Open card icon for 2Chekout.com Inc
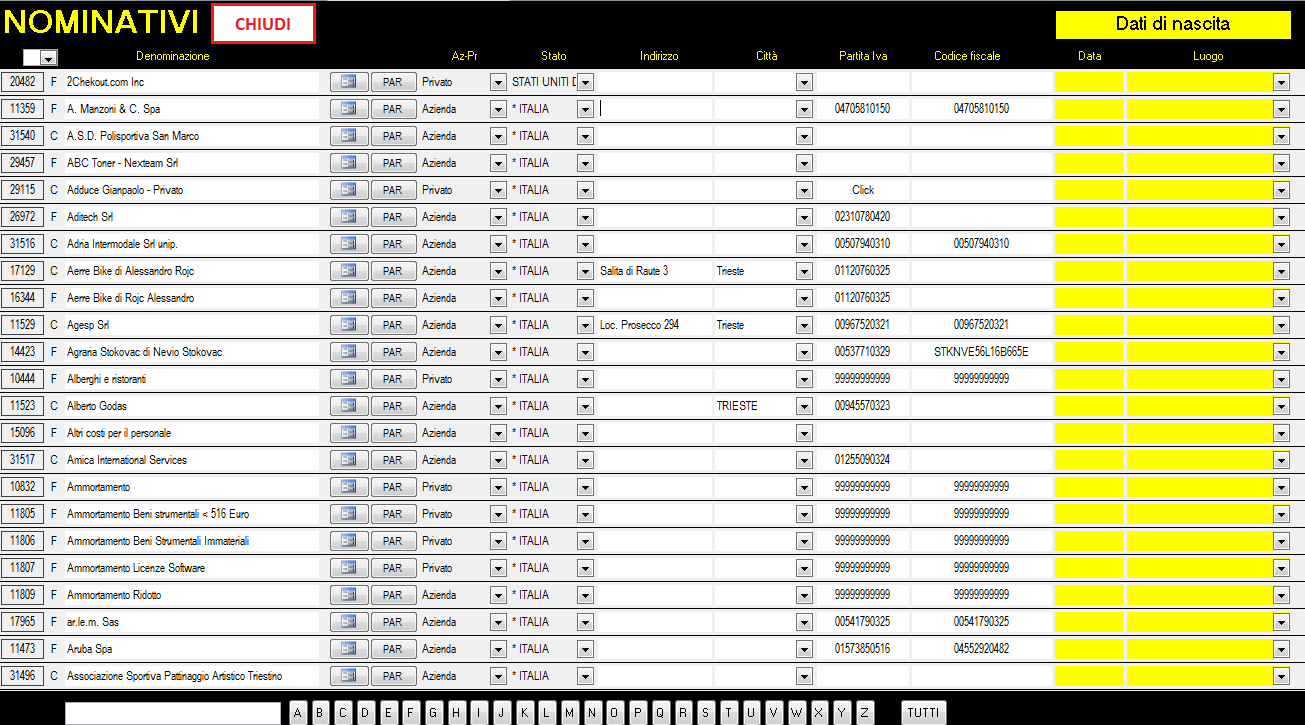The image size is (1305, 725). 349,82
